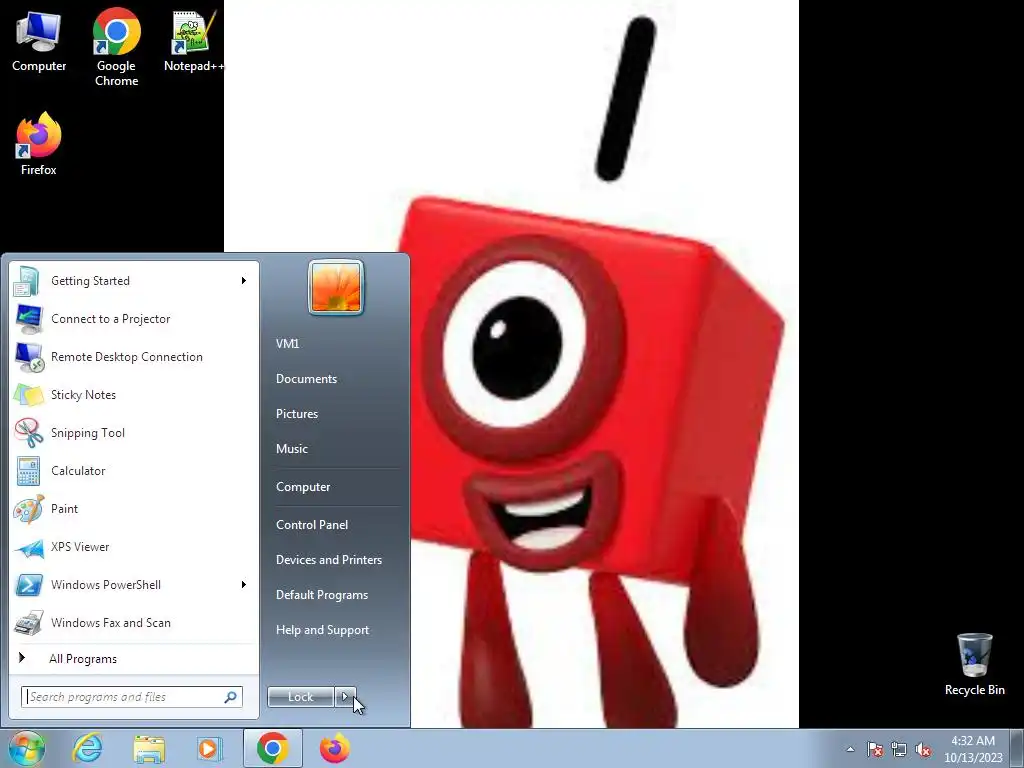This screenshot has width=1024, height=768.
Task: Select the Computer desktop shortcut
Action: [39, 40]
